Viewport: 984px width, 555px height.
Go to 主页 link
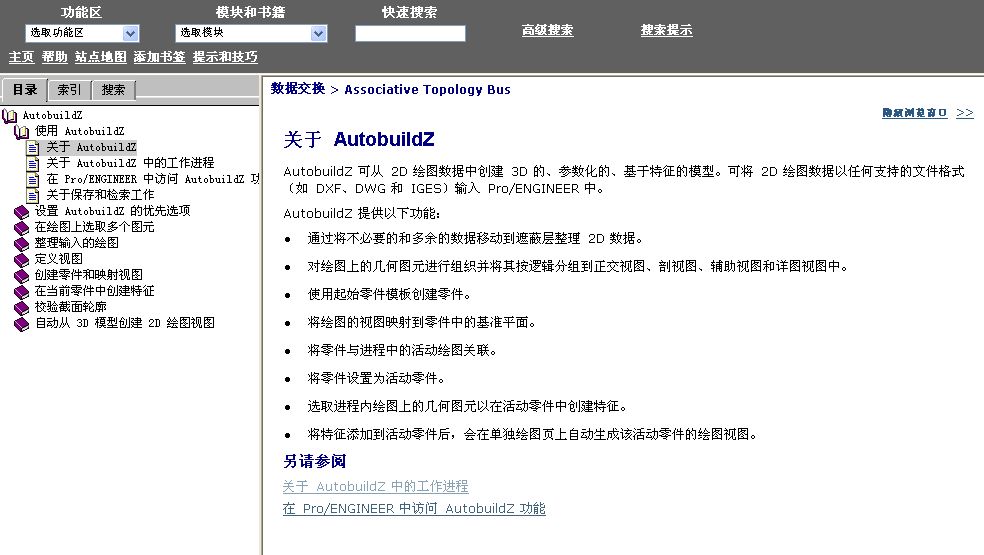click(x=21, y=57)
